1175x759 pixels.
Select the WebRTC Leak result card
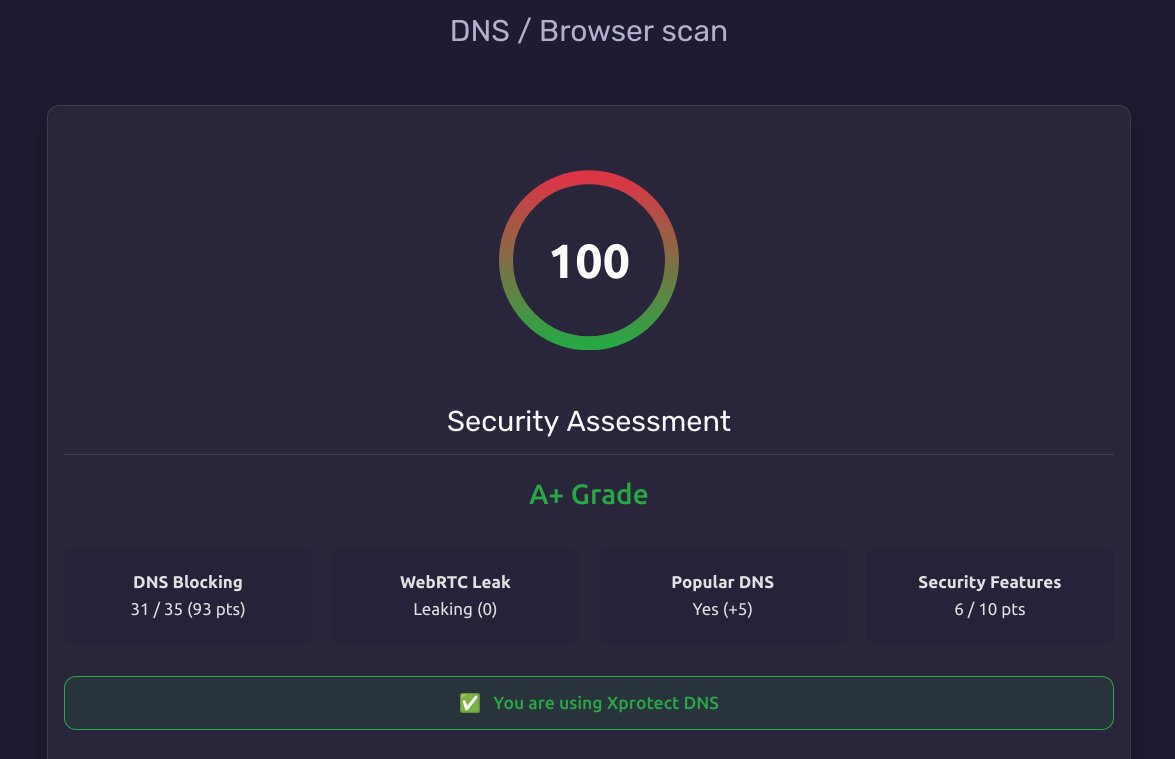[455, 596]
